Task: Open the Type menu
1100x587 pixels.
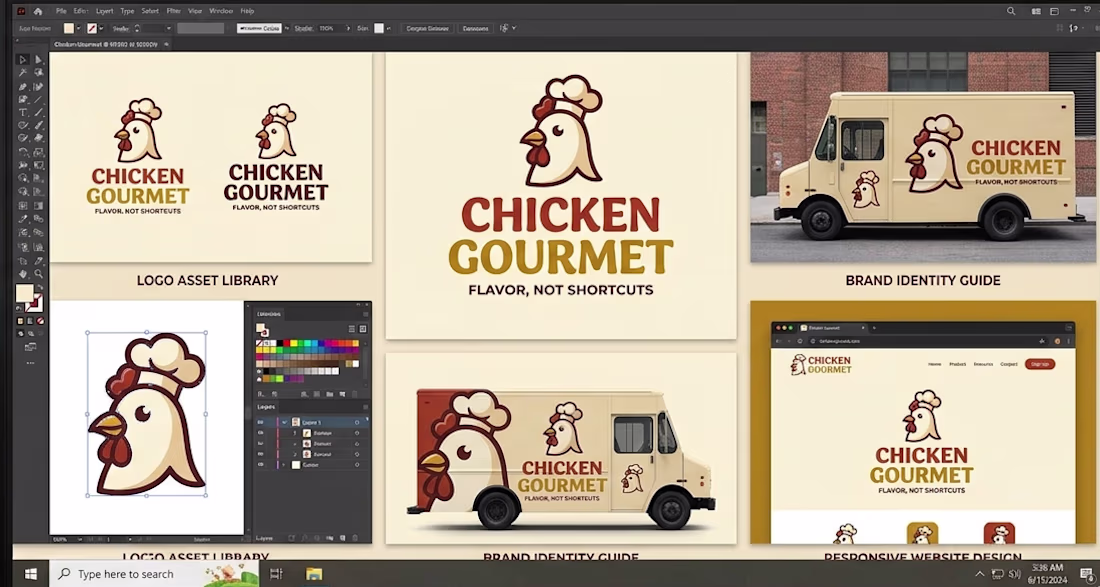Action: coord(127,11)
